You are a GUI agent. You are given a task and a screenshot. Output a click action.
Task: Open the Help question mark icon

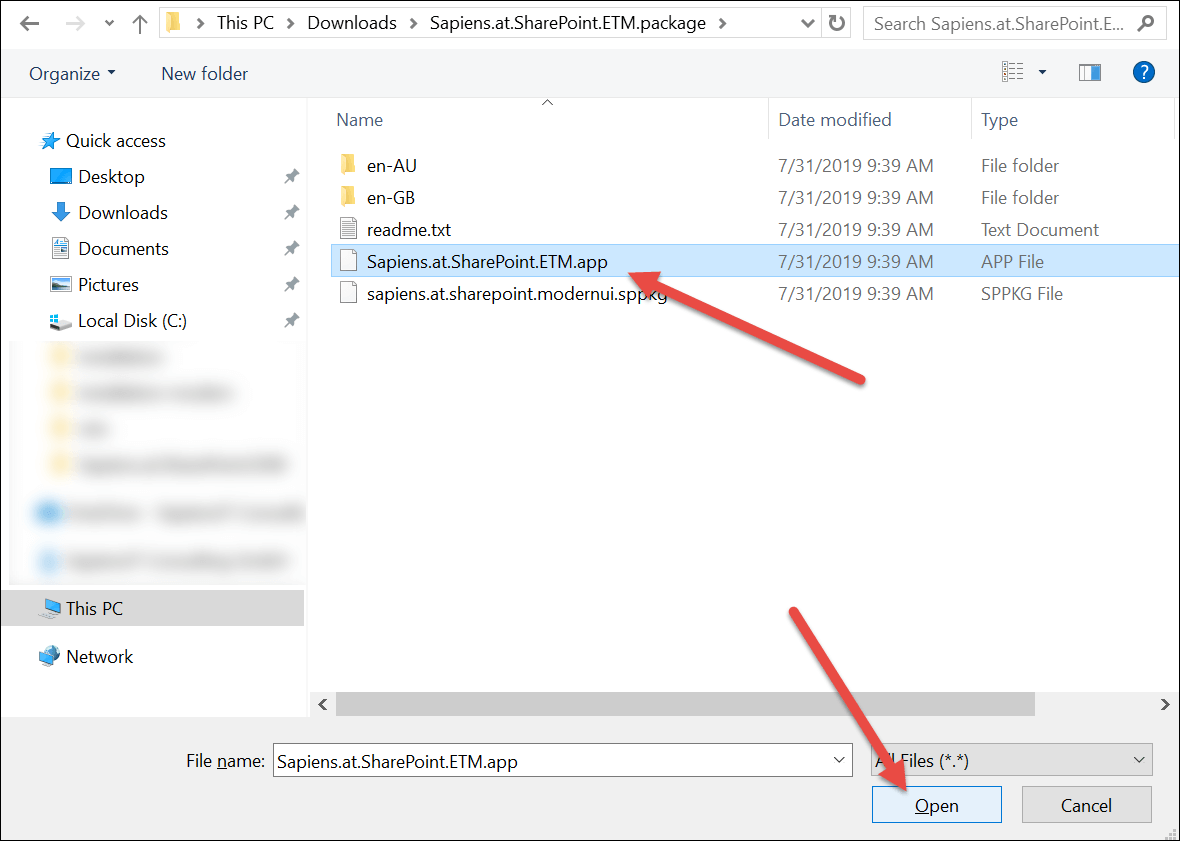pos(1144,72)
